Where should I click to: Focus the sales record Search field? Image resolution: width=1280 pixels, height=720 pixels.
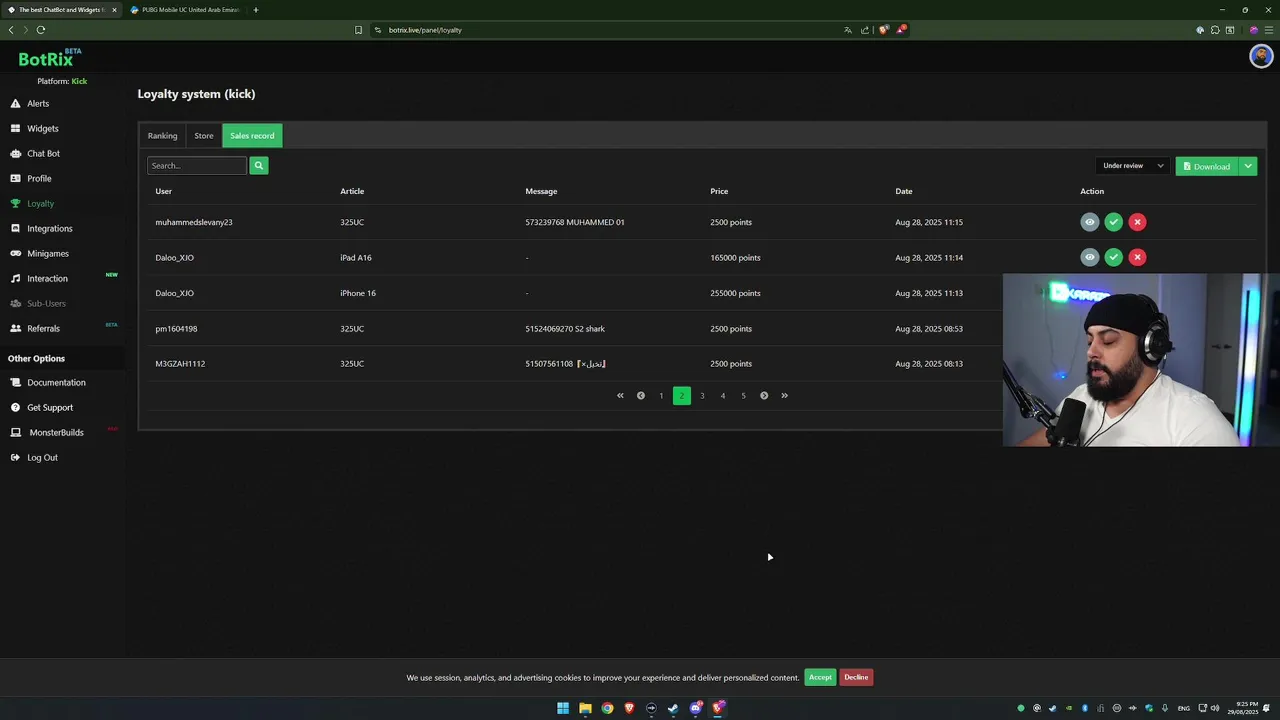coord(197,165)
